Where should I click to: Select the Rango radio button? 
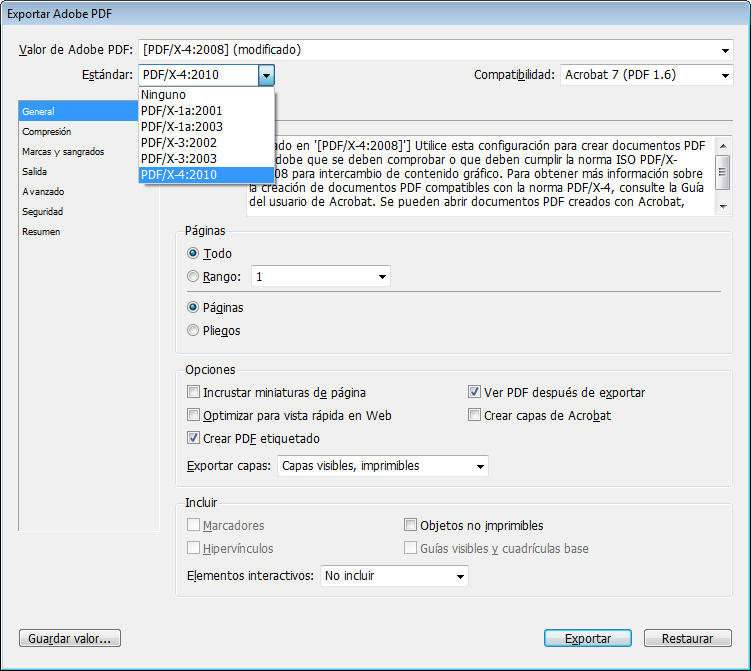(193, 276)
